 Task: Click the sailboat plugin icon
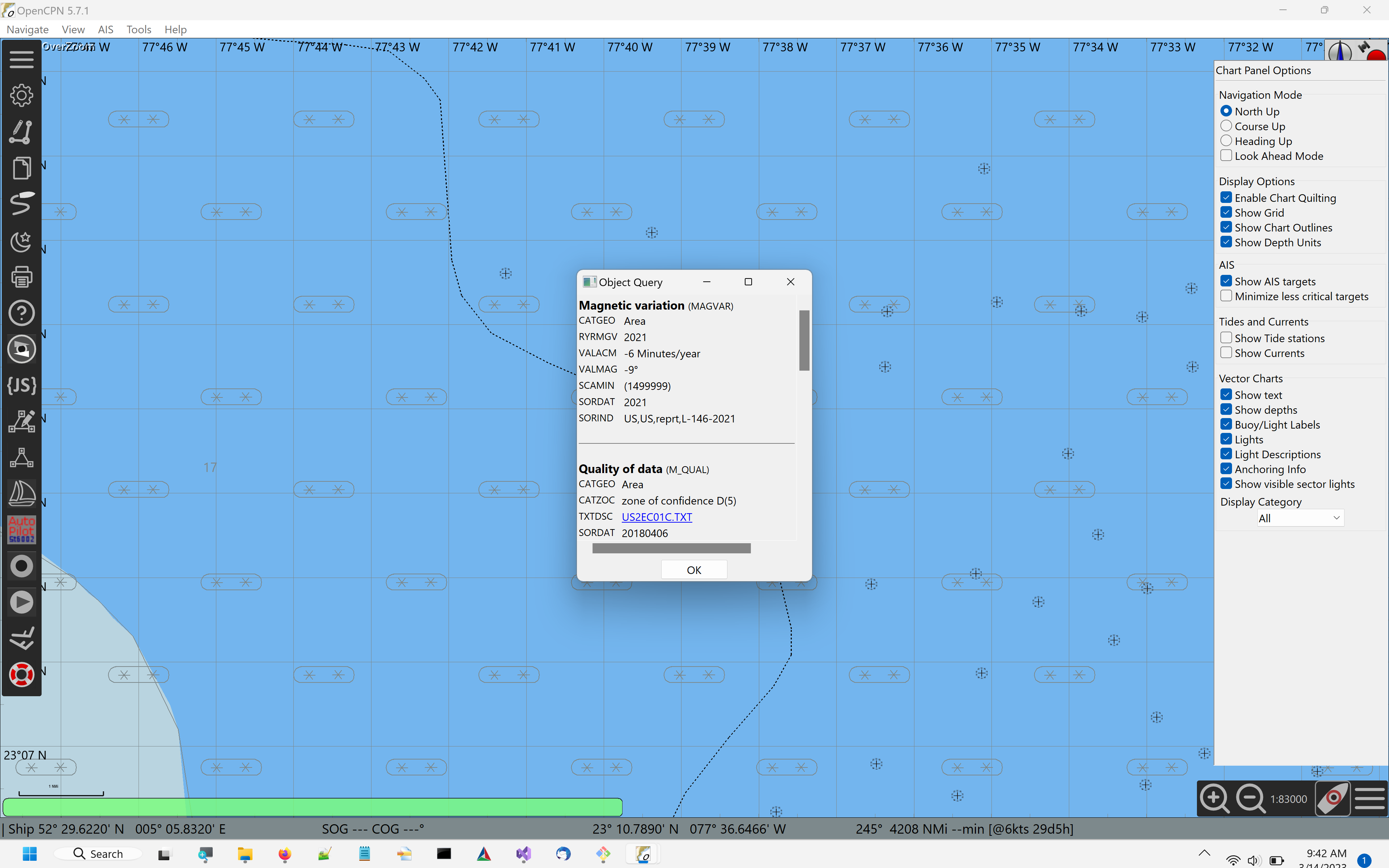[x=21, y=494]
